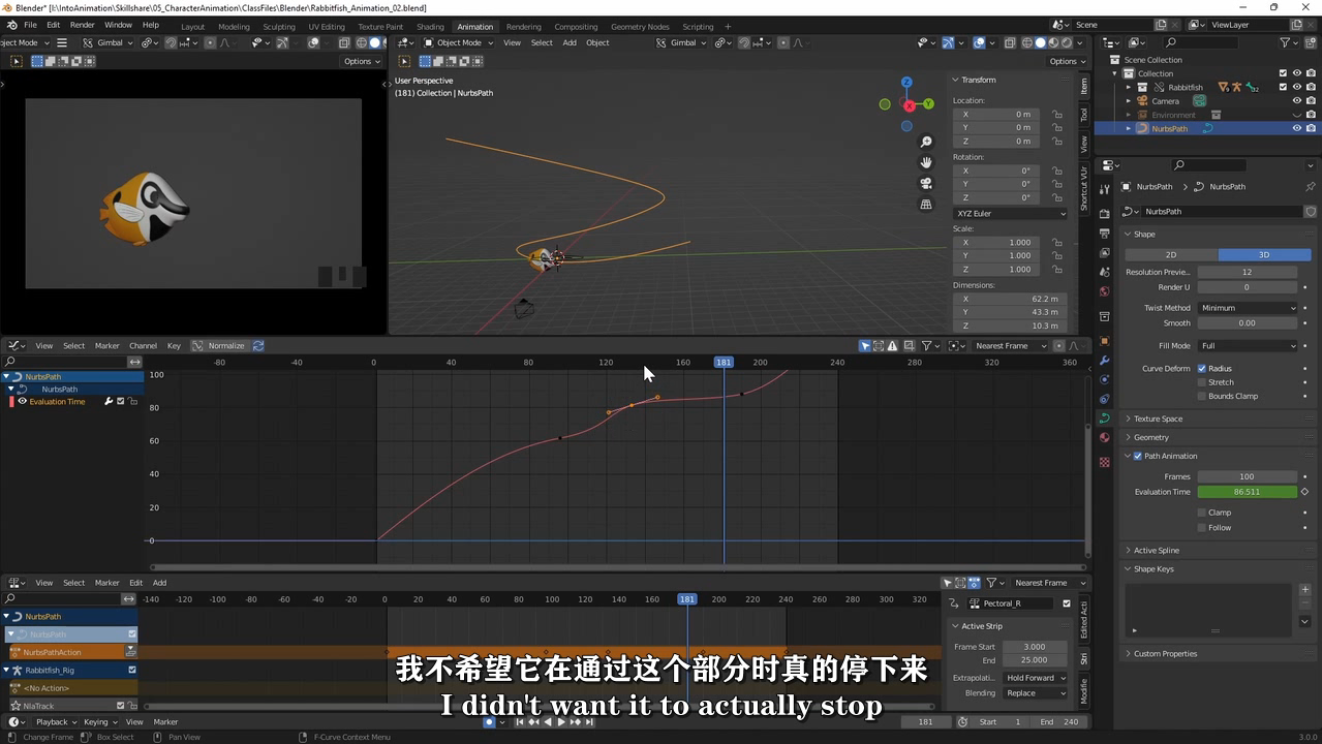Open Texture properties checker tab

point(1104,462)
